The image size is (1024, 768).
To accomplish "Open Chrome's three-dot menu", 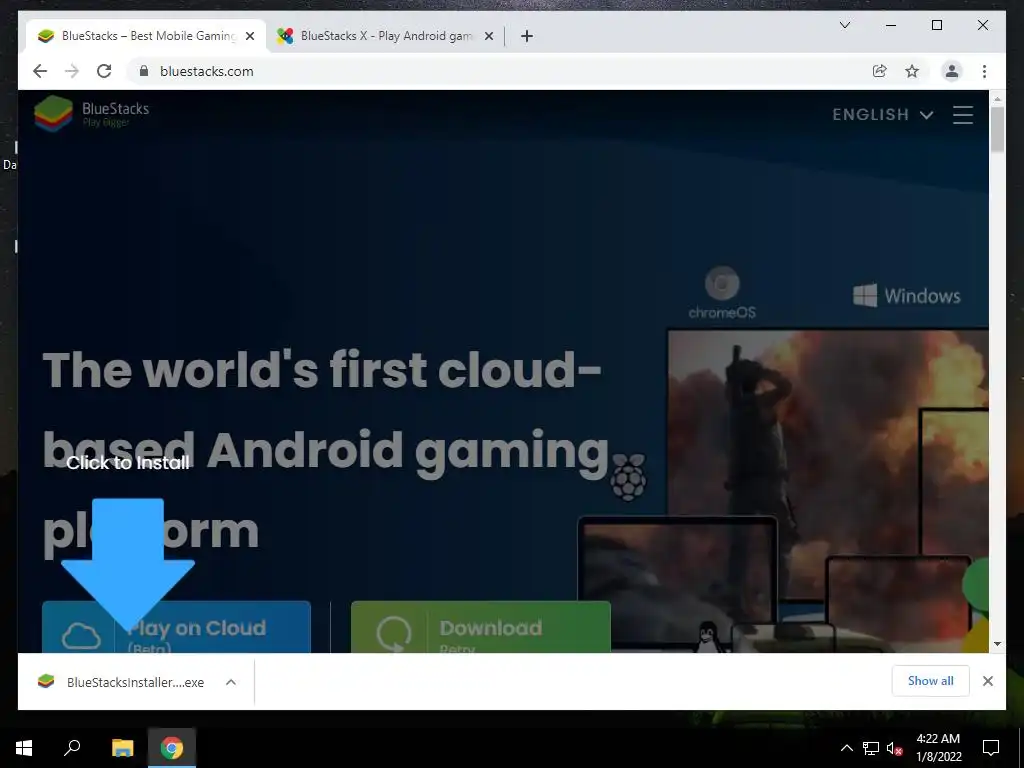I will [984, 71].
